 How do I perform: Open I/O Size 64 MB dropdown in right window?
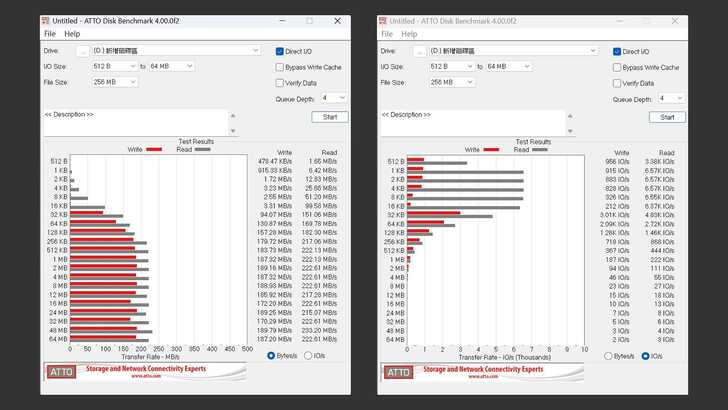coord(508,66)
